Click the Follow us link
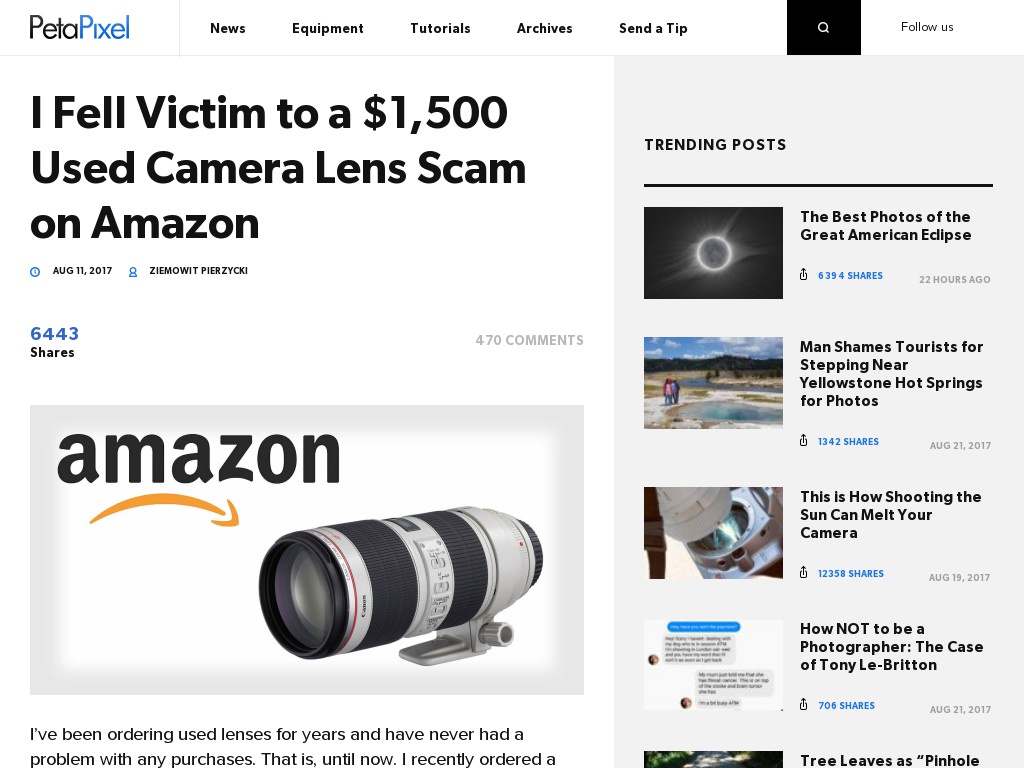Viewport: 1024px width, 768px height. click(927, 27)
